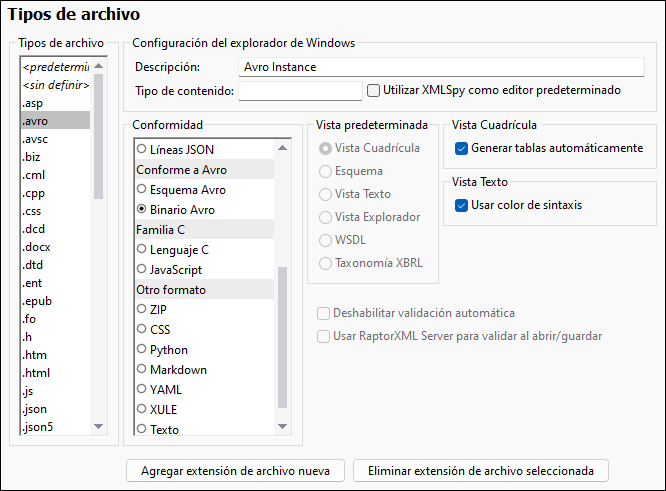Select Markdown radio button
666x491 pixels.
coord(141,369)
